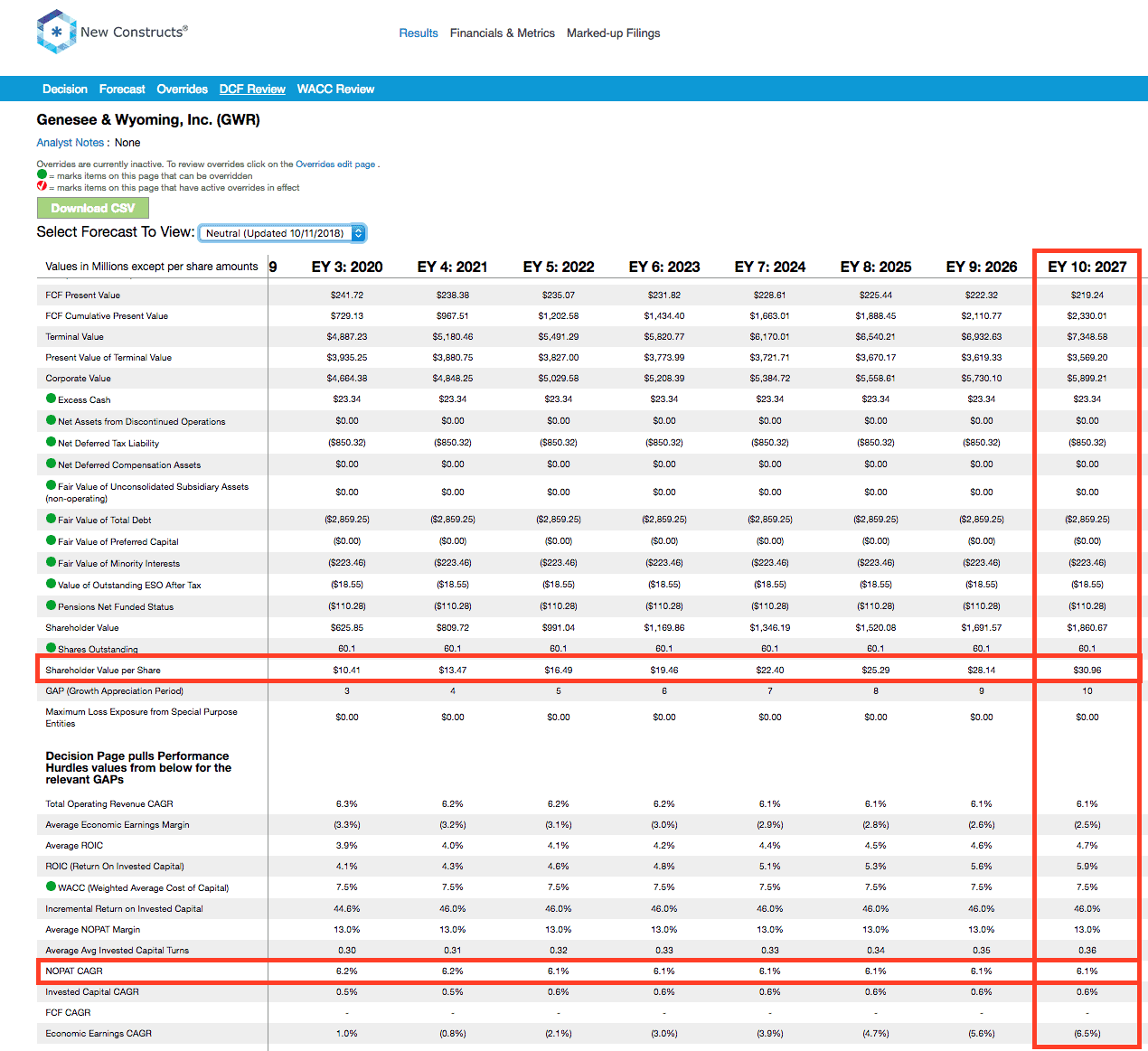The image size is (1148, 1051).
Task: Click EY 8: 2025 column header
Action: [876, 267]
